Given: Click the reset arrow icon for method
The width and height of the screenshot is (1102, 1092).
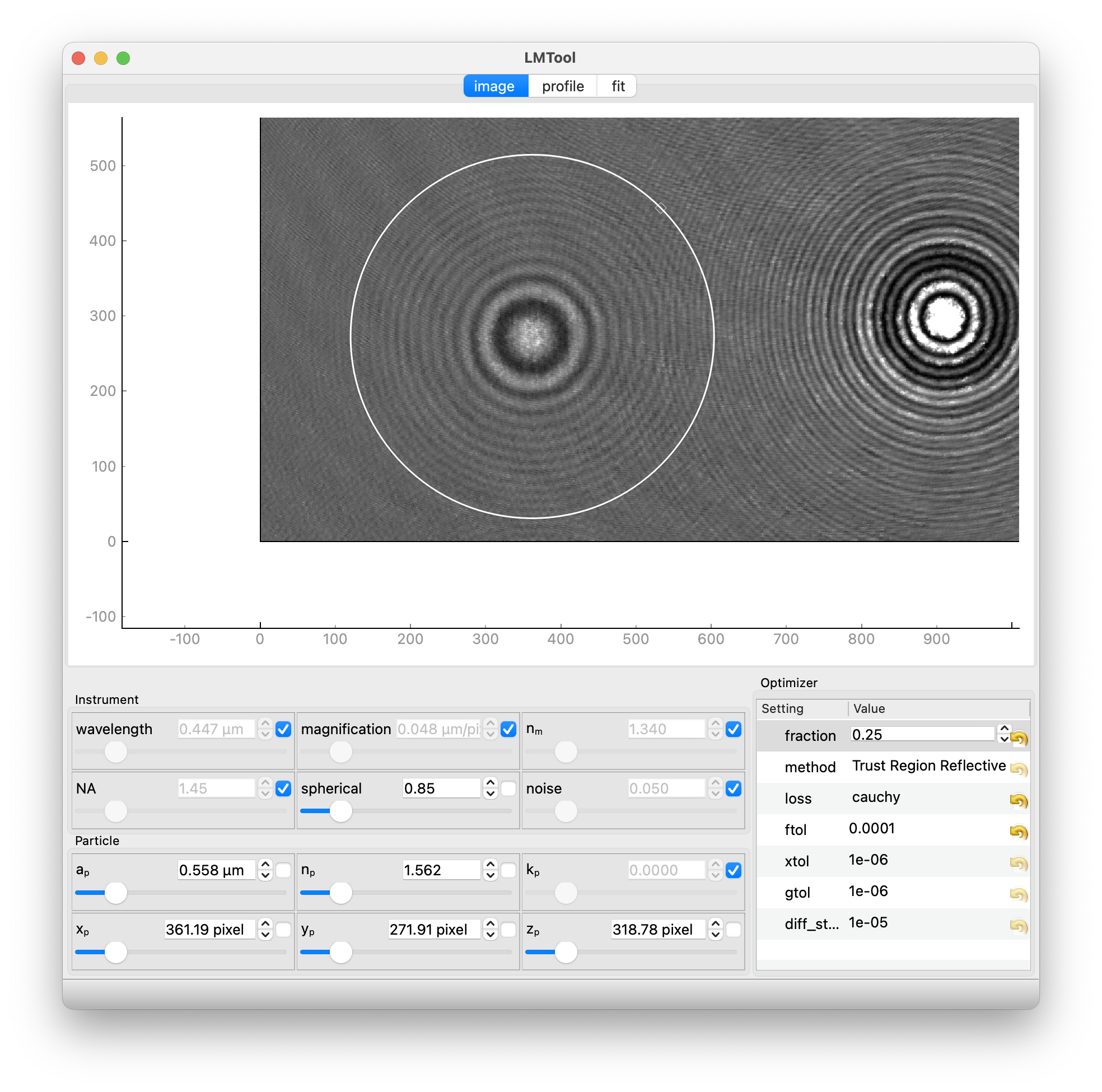Looking at the screenshot, I should point(1018,769).
